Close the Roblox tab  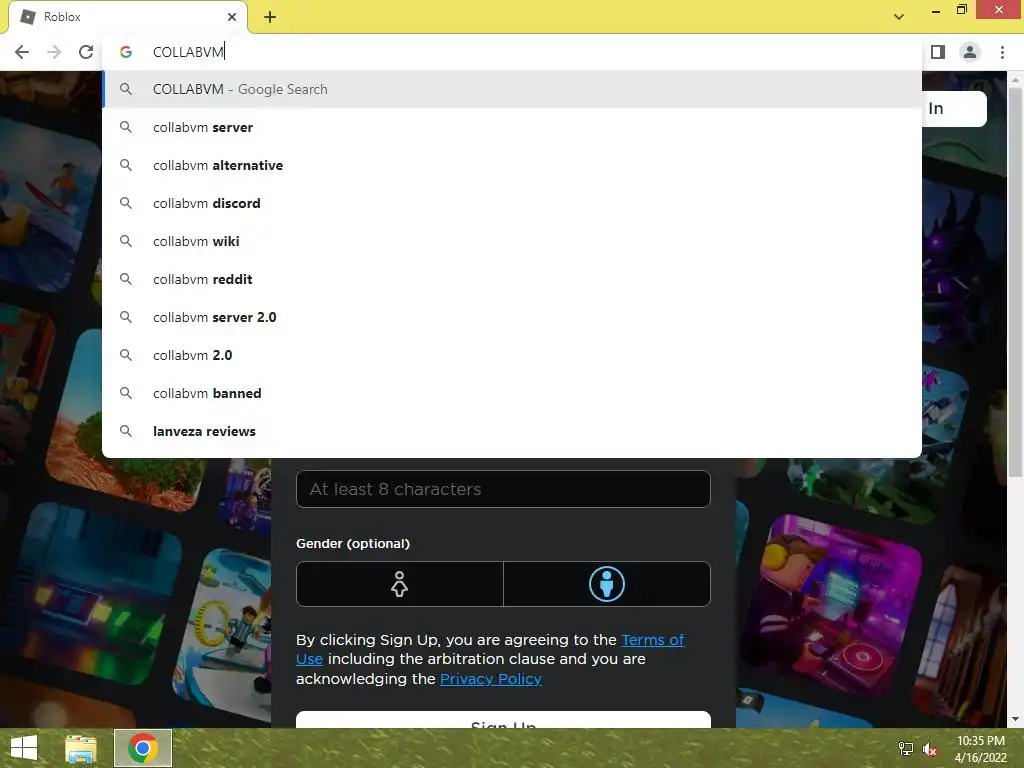[x=232, y=17]
